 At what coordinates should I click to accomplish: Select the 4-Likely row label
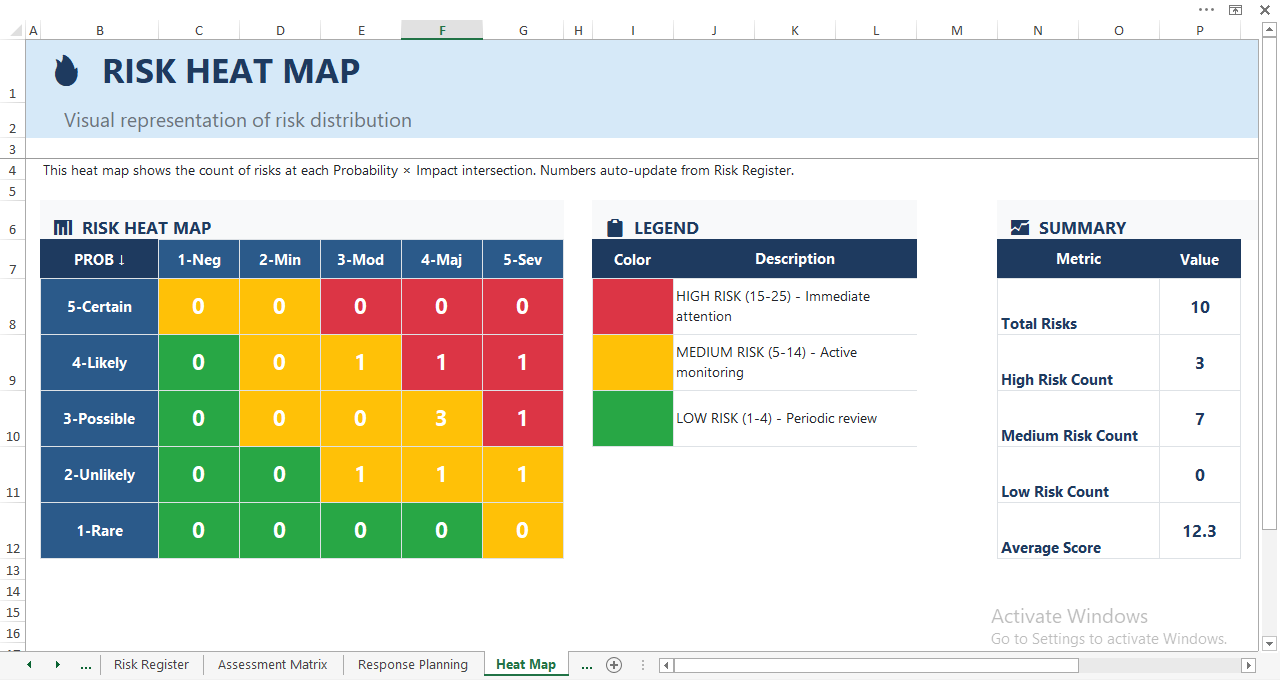tap(99, 363)
